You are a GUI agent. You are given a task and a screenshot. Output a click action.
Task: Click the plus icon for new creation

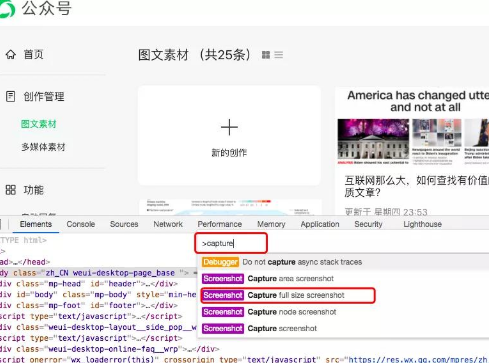[229, 127]
